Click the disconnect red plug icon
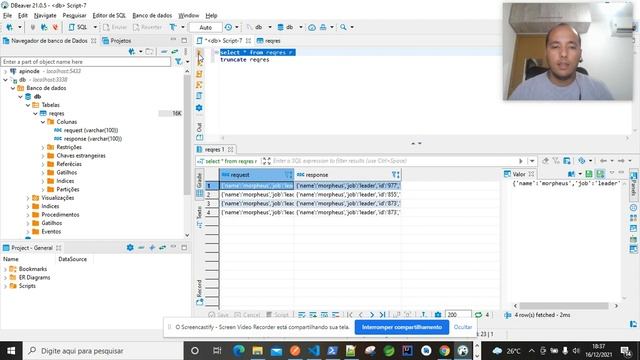Viewport: 640px width, 360px height. pyautogui.click(x=55, y=27)
